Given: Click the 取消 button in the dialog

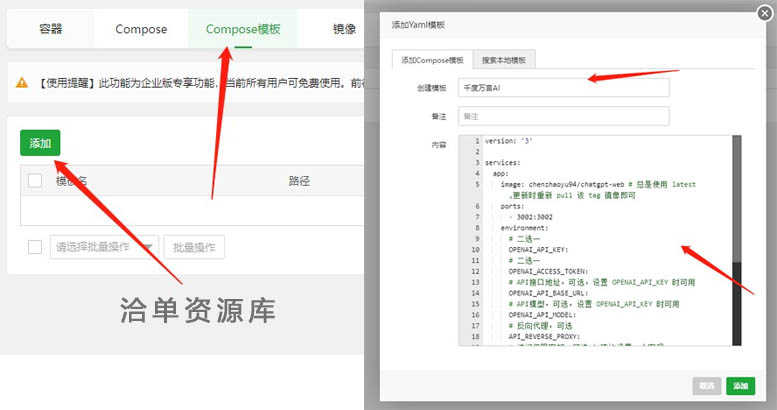Looking at the screenshot, I should click(707, 386).
